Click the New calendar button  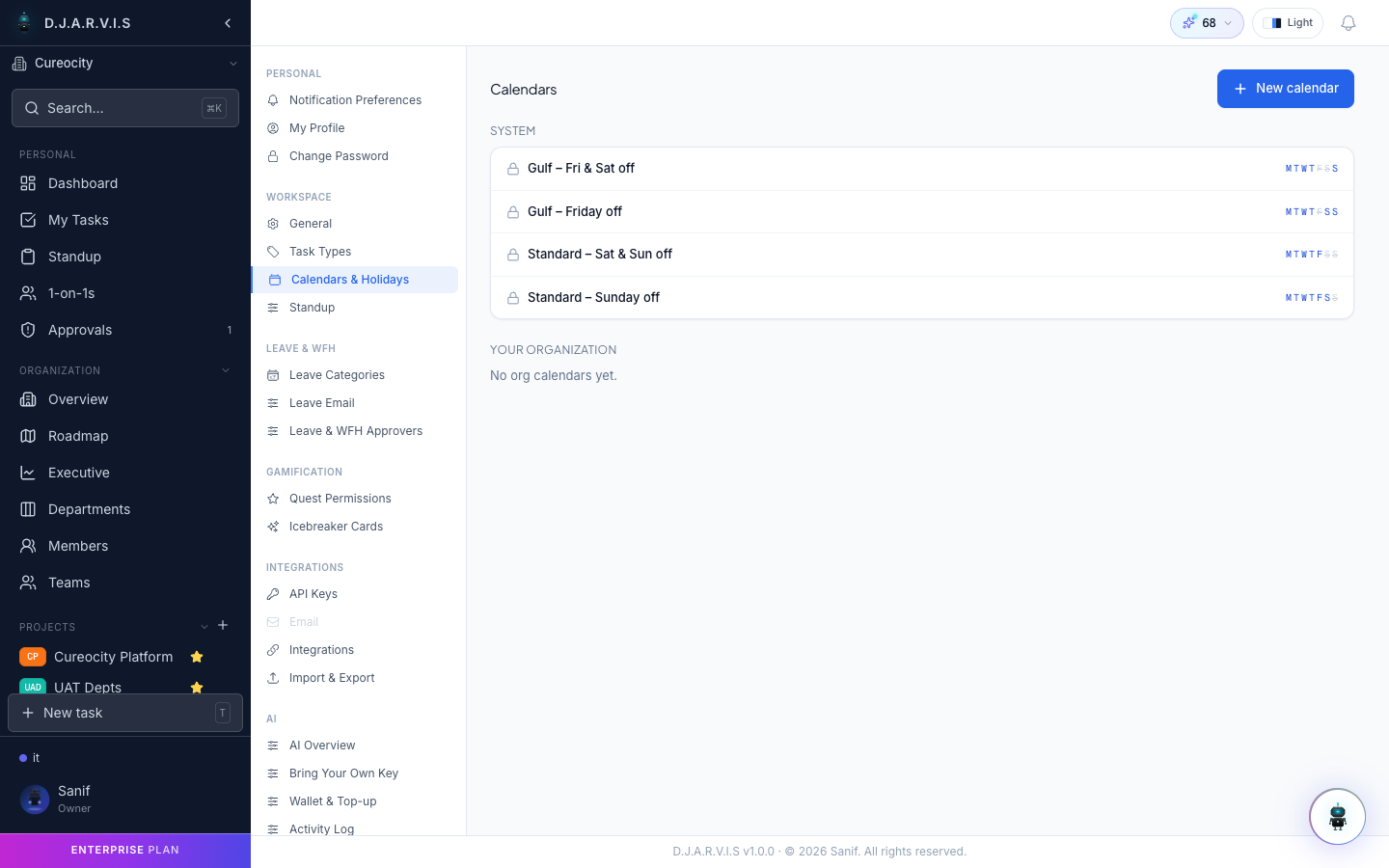point(1285,89)
